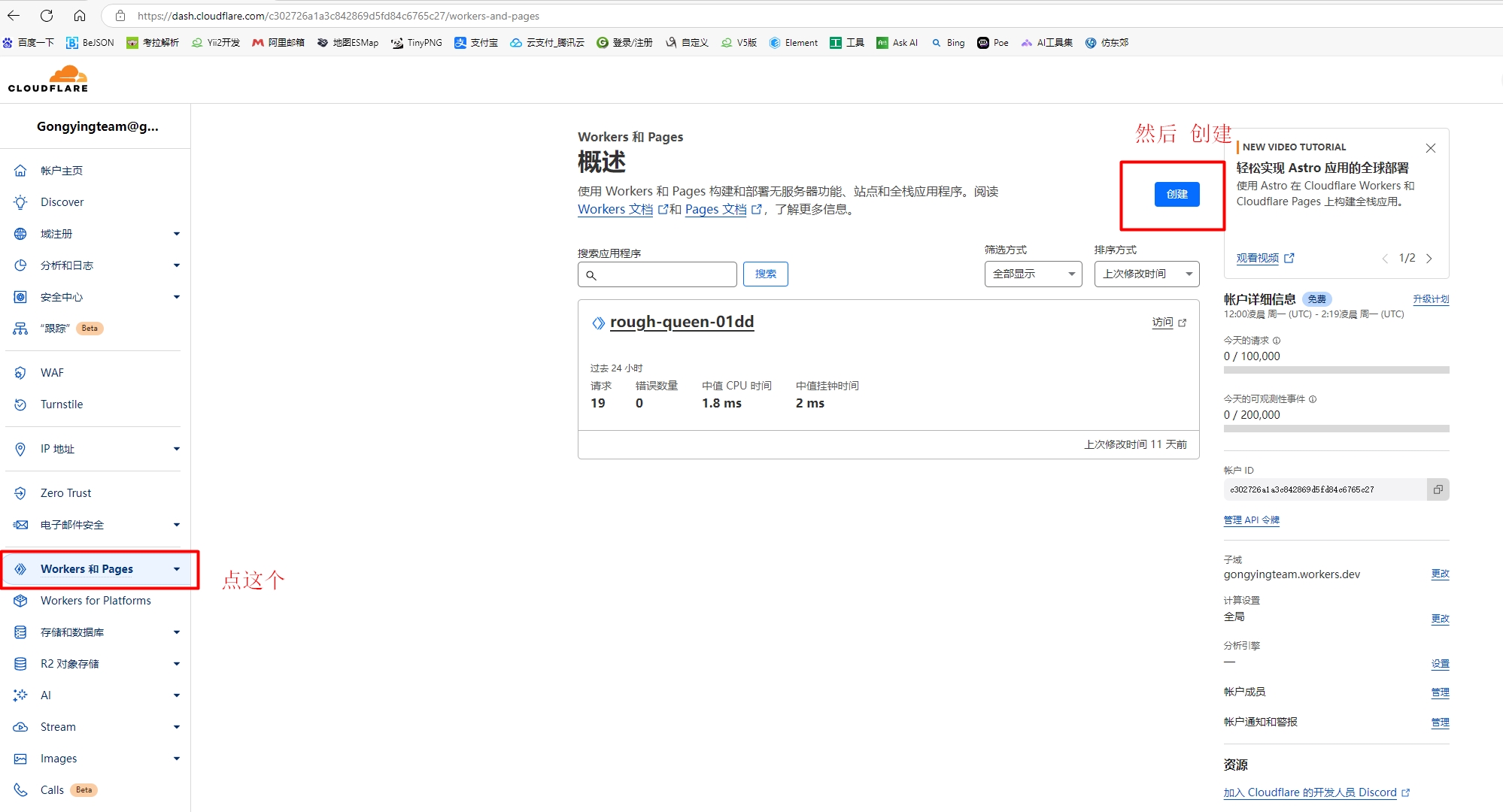Expand the 电子邮件安全 menu arrow

point(177,525)
